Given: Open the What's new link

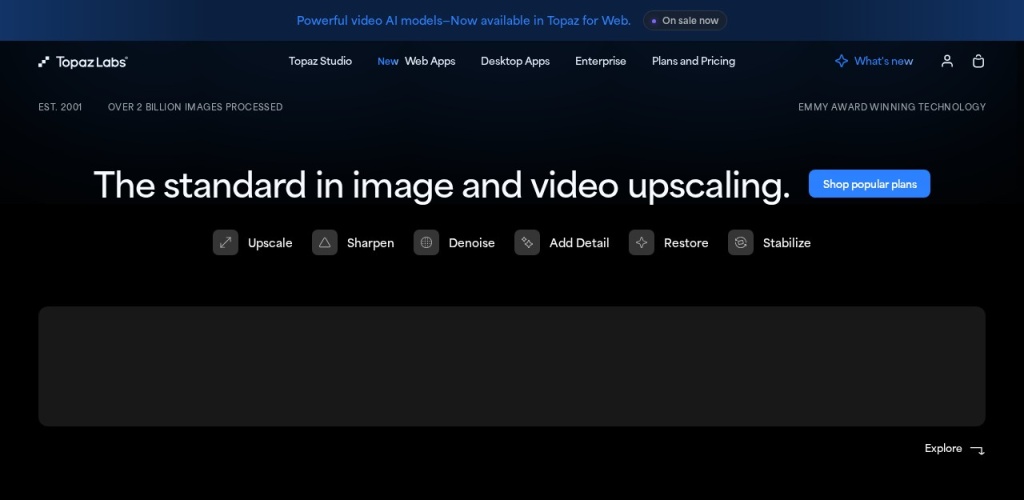Looking at the screenshot, I should click(884, 61).
